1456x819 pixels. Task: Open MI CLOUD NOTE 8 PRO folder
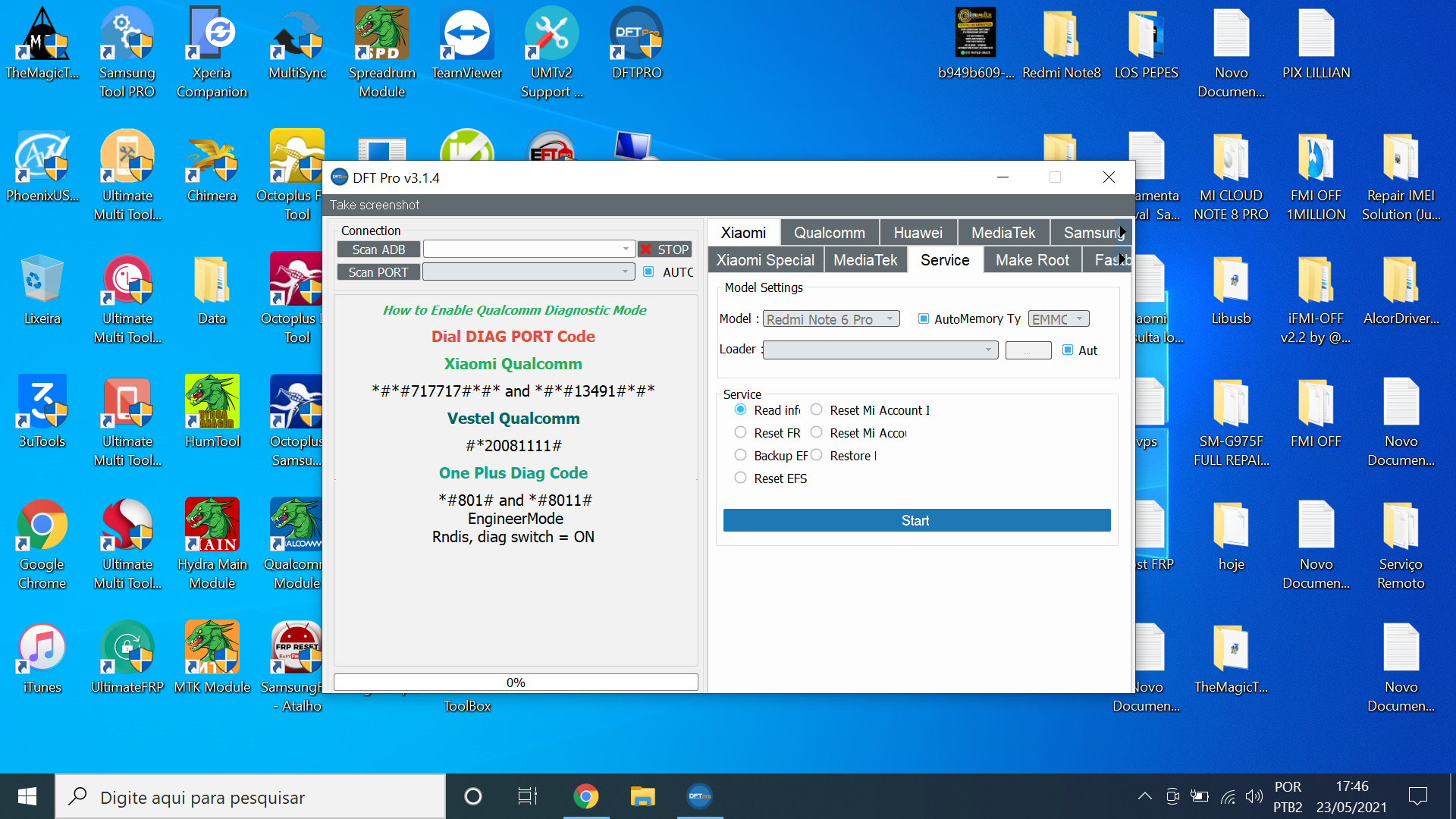(1232, 176)
